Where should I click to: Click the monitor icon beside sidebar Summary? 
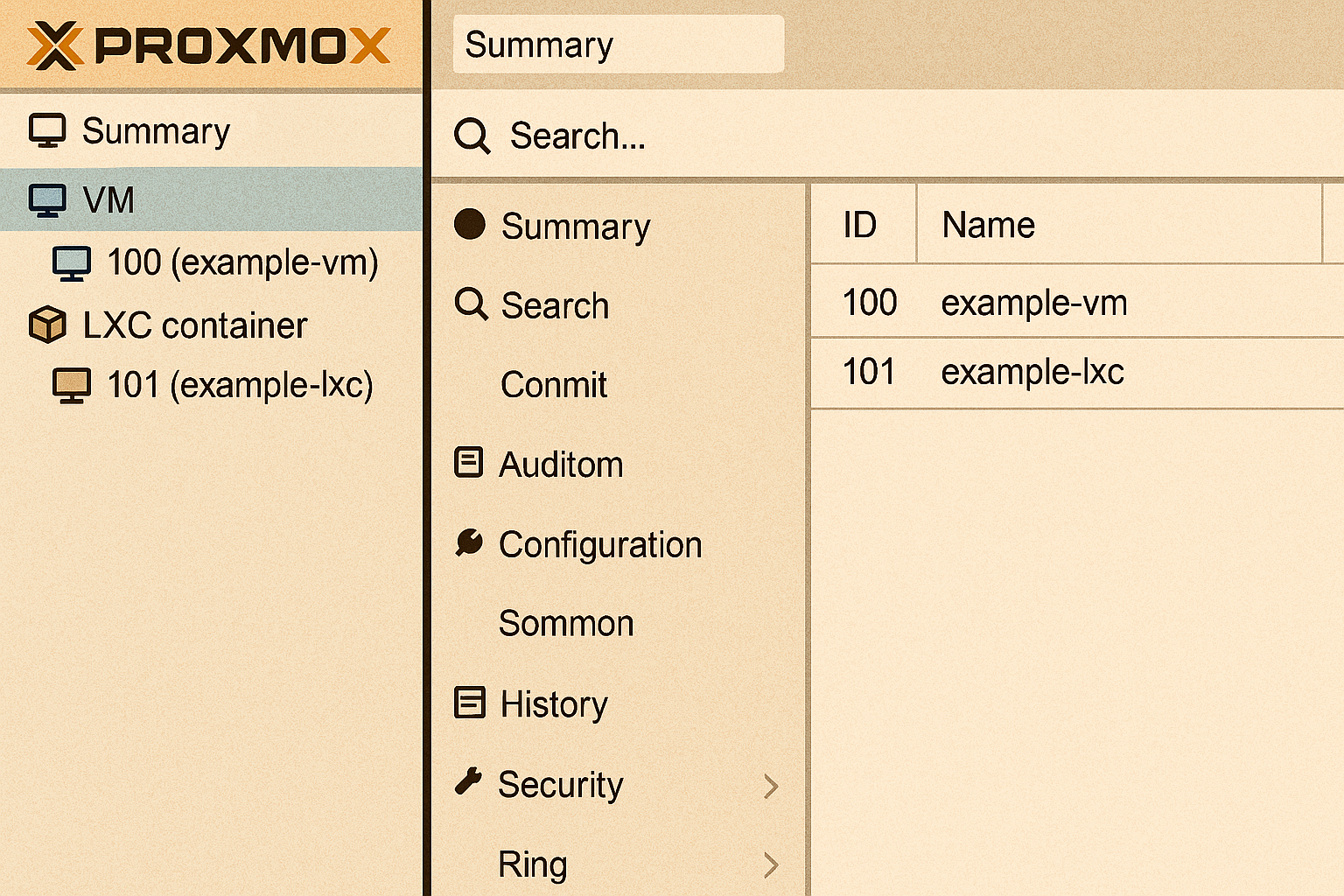(47, 131)
